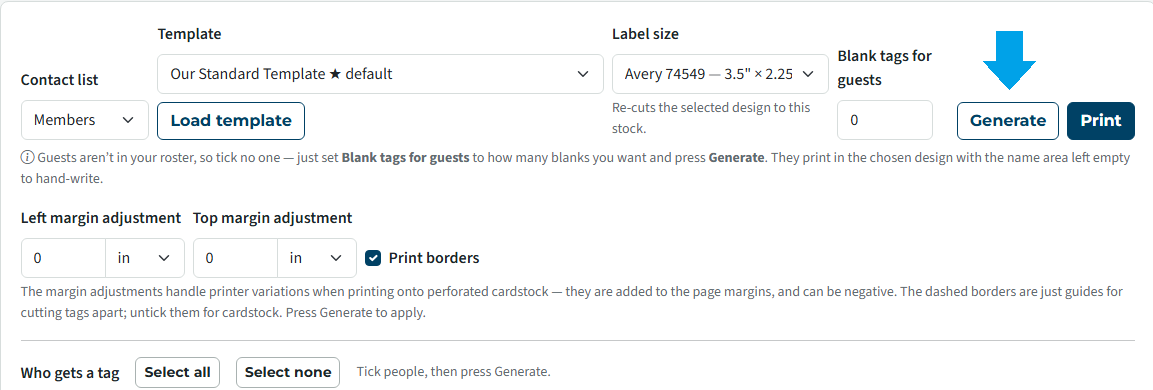Change the left margin unit dropdown
The height and width of the screenshot is (390, 1153).
(145, 258)
